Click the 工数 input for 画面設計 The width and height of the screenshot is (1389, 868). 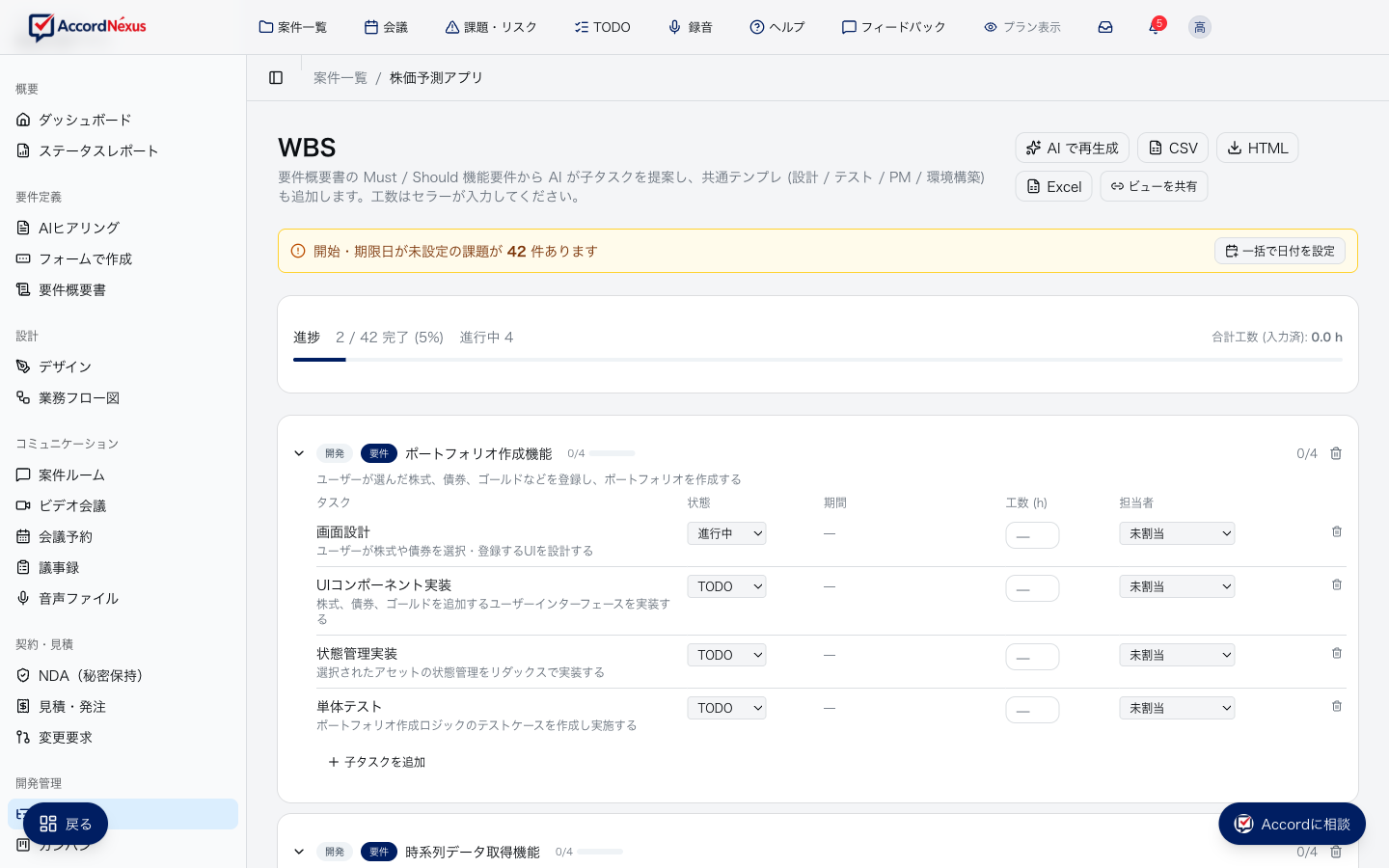tap(1032, 535)
